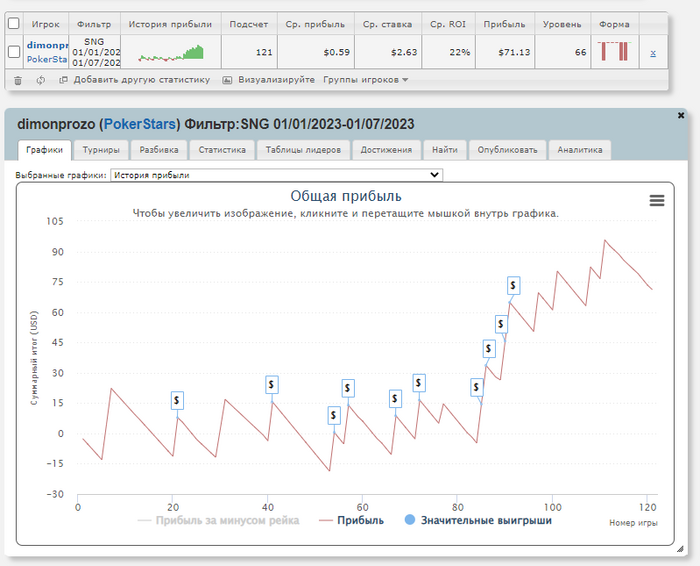This screenshot has height=566, width=700.
Task: Toggle 'Прибыль за минусом рейка' legend series
Action: point(219,520)
